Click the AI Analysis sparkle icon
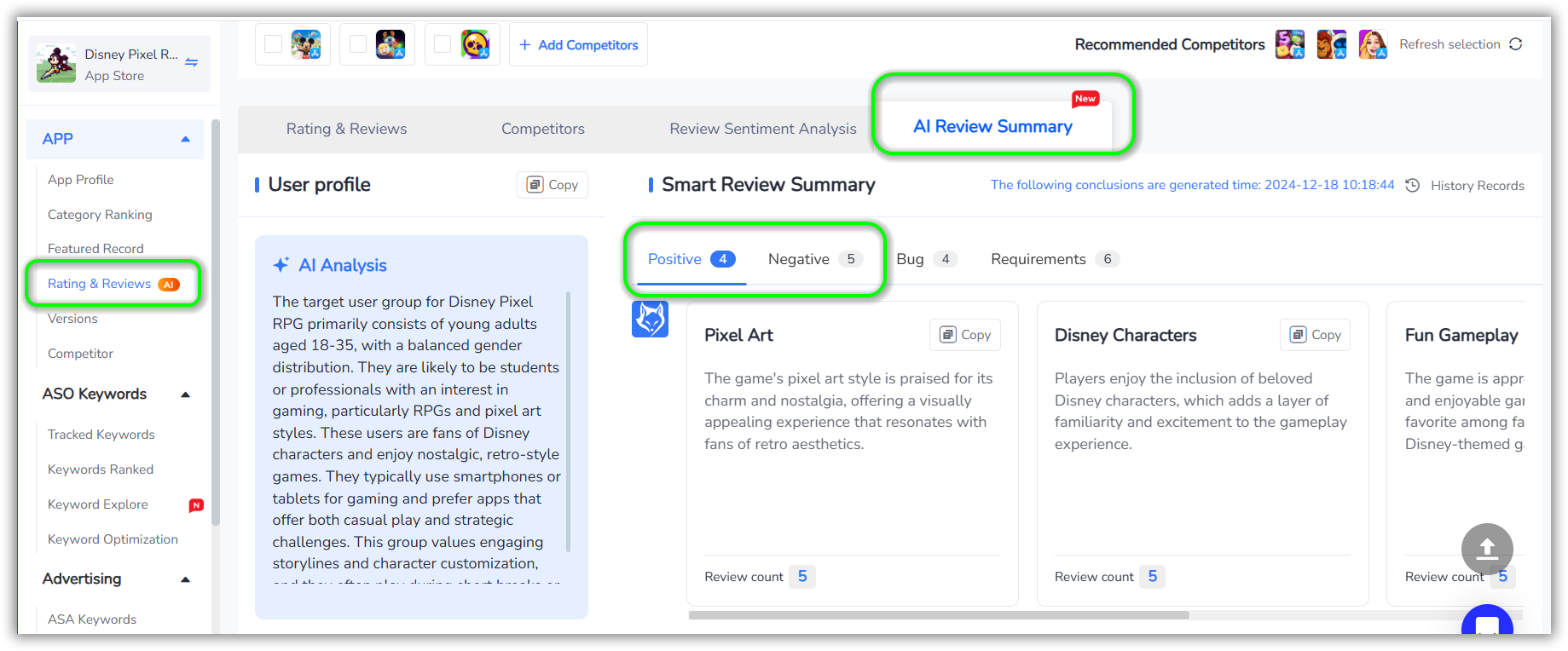The image size is (1568, 651). coord(281,265)
